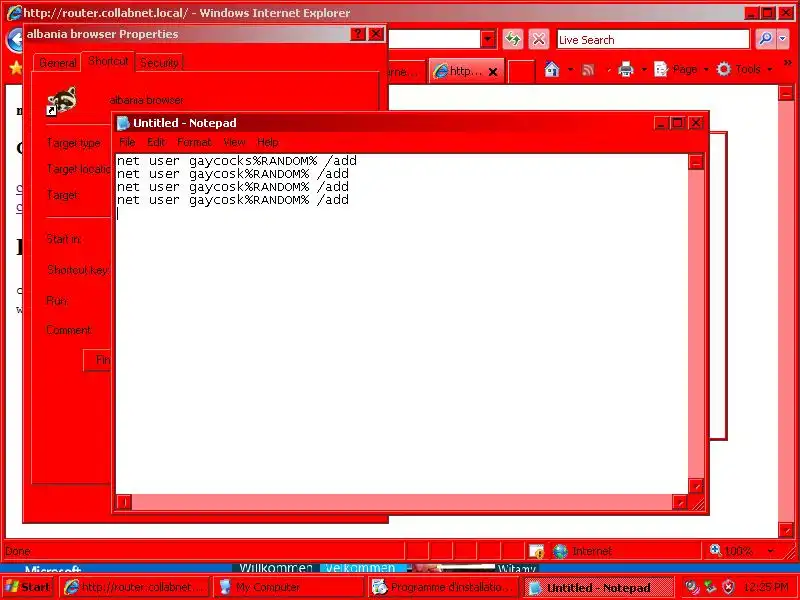
Task: Switch to the Shortcut tab in Properties
Action: pyautogui.click(x=108, y=61)
